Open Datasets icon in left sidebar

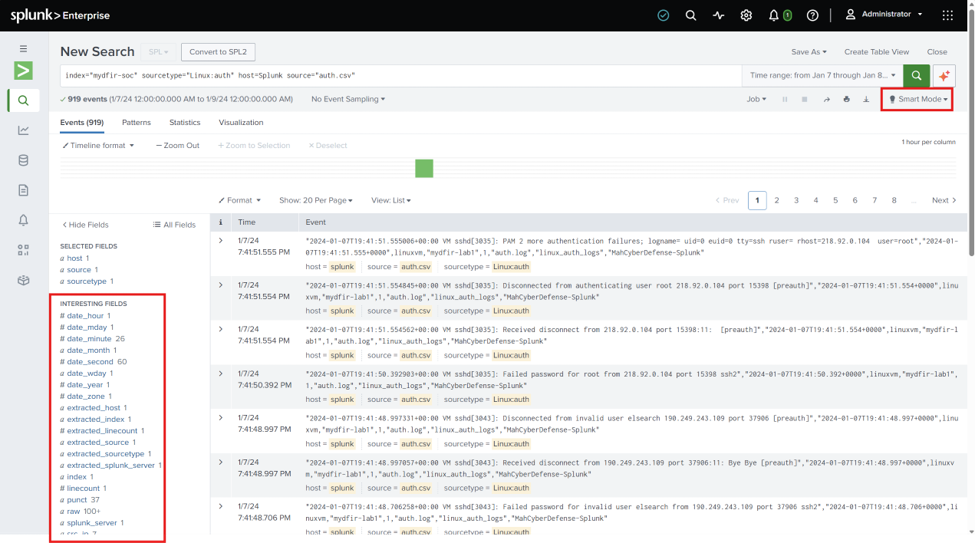click(x=23, y=160)
